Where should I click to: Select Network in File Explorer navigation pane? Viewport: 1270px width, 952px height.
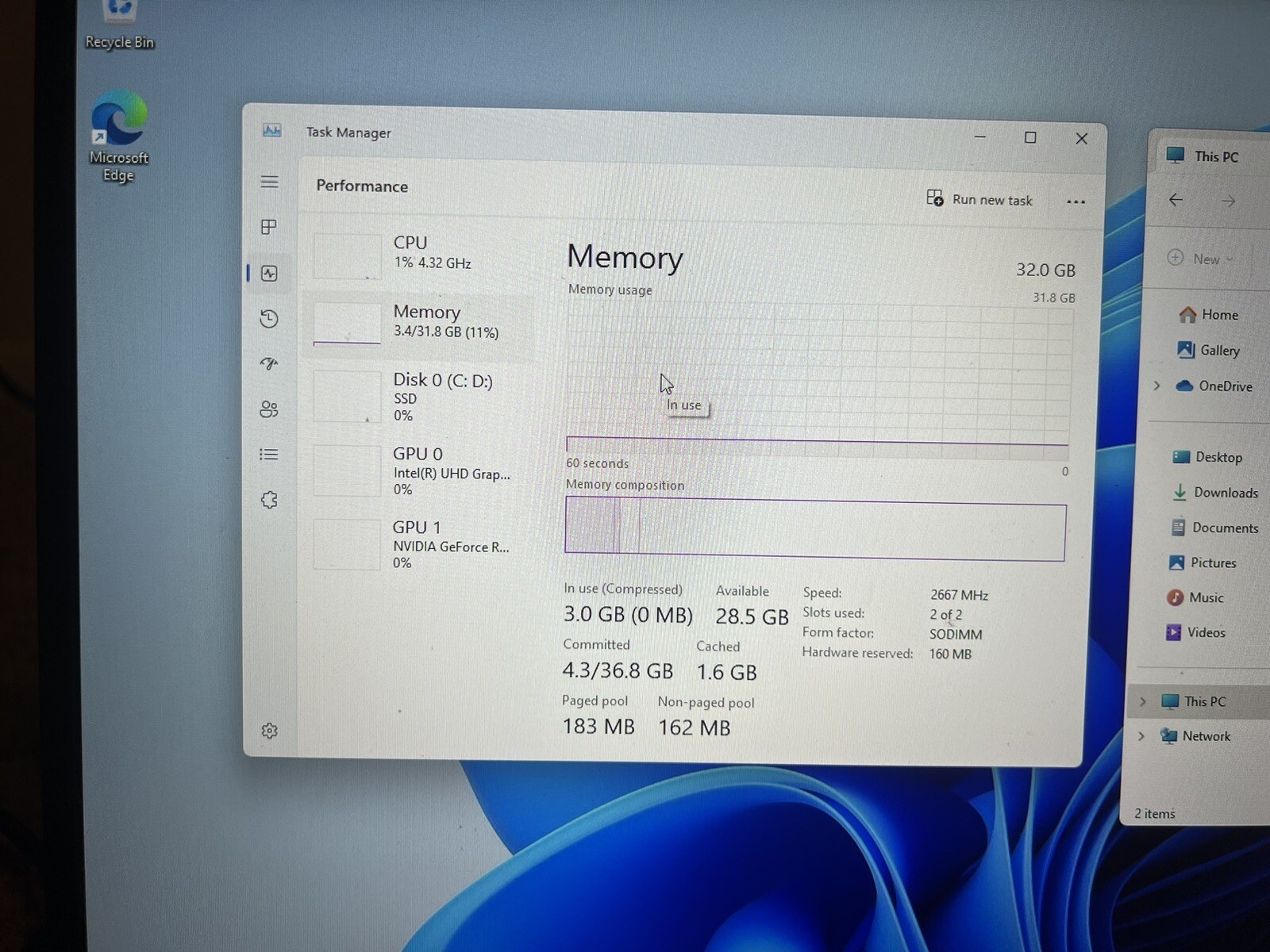click(x=1195, y=736)
